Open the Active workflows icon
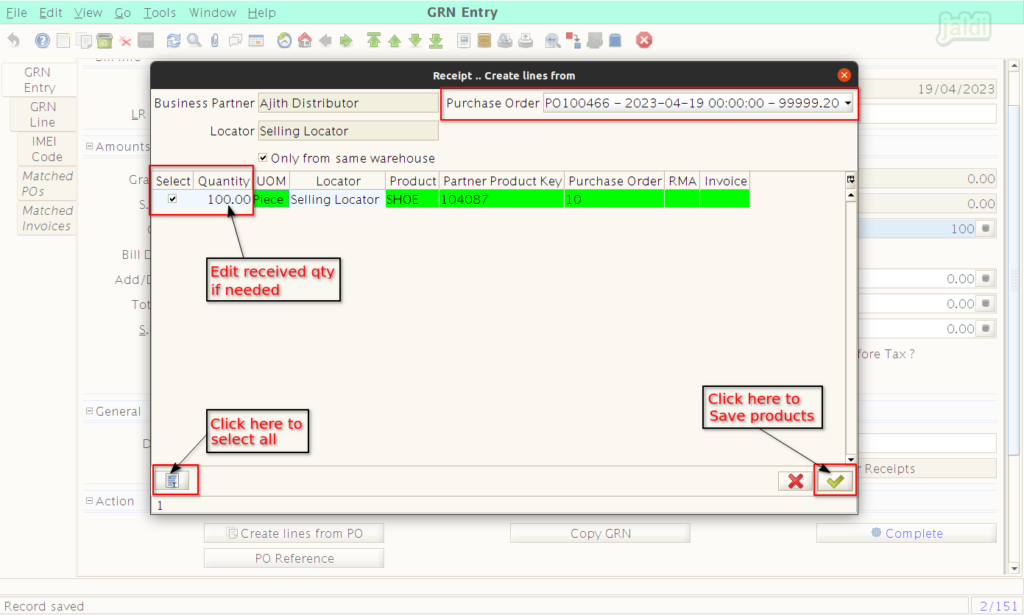 click(573, 40)
